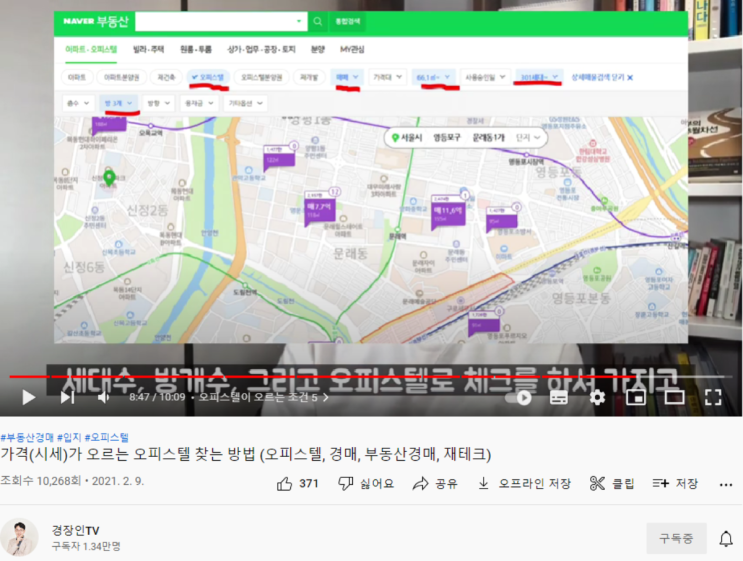
Task: Create a clip with 클립
Action: pos(612,484)
